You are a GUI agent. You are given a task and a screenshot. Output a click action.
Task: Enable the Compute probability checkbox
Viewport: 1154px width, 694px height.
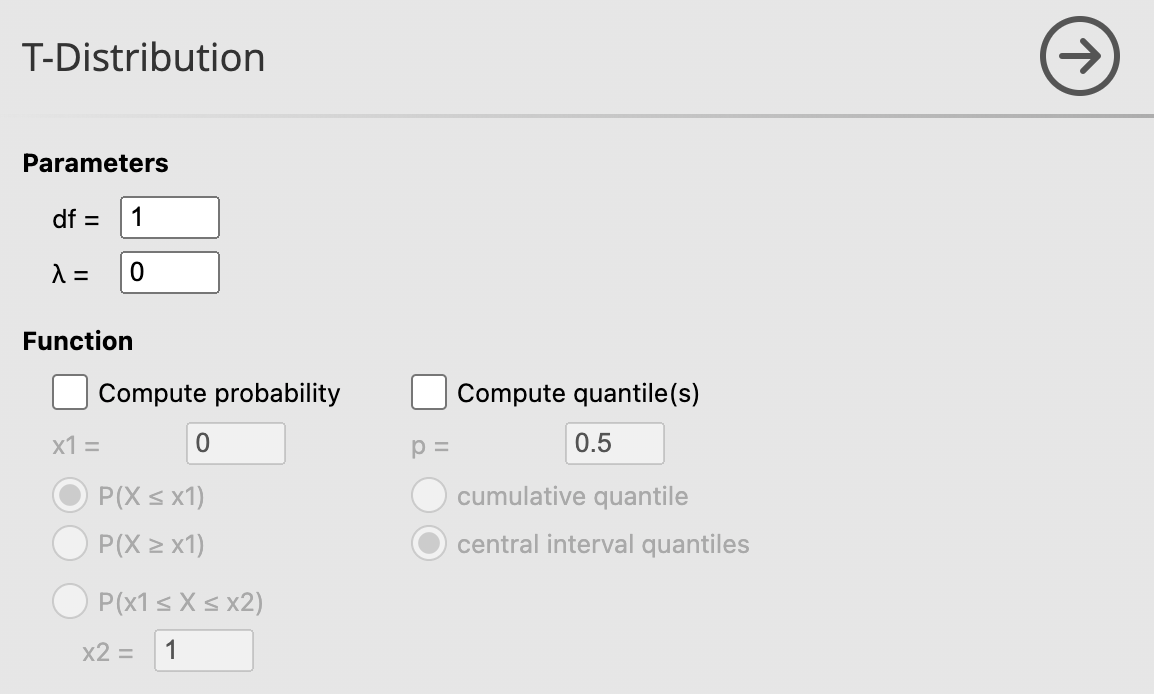70,392
